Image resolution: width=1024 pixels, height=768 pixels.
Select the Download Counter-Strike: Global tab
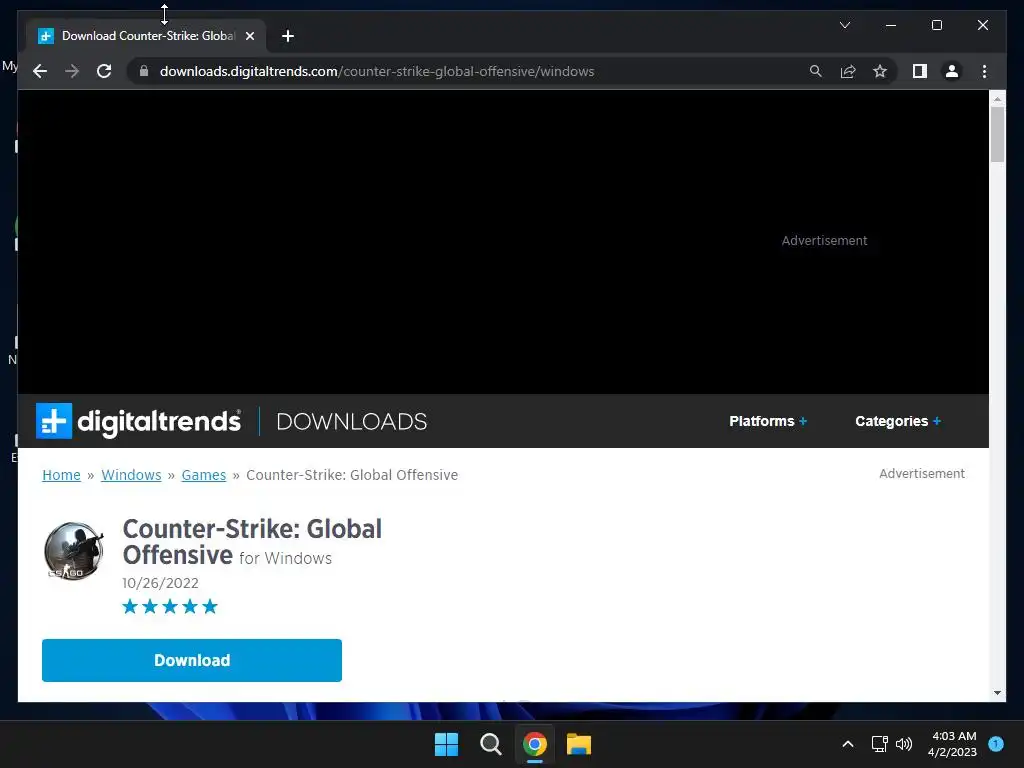pyautogui.click(x=146, y=36)
